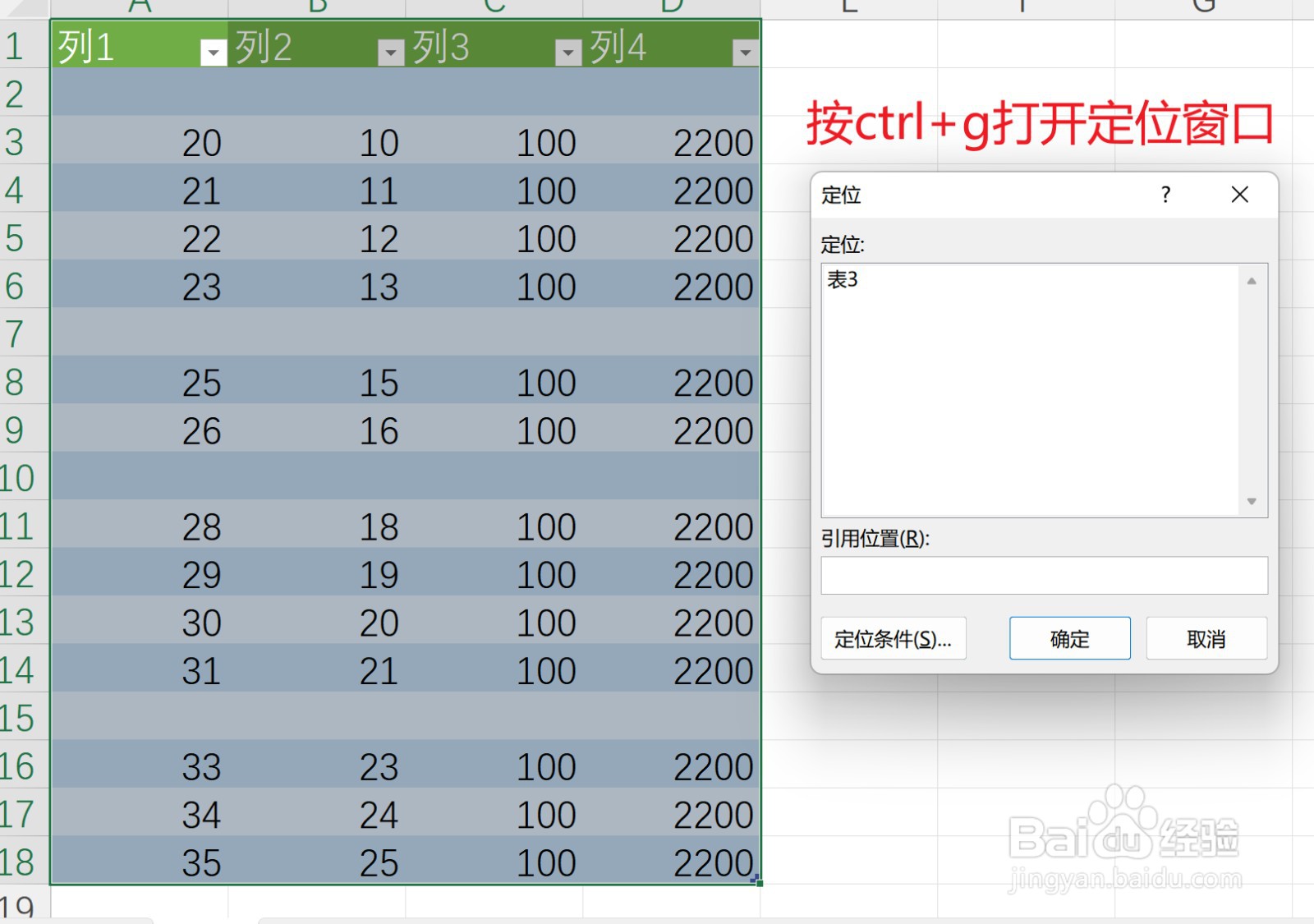
Task: Cancel the dialog with 取消
Action: [1206, 638]
